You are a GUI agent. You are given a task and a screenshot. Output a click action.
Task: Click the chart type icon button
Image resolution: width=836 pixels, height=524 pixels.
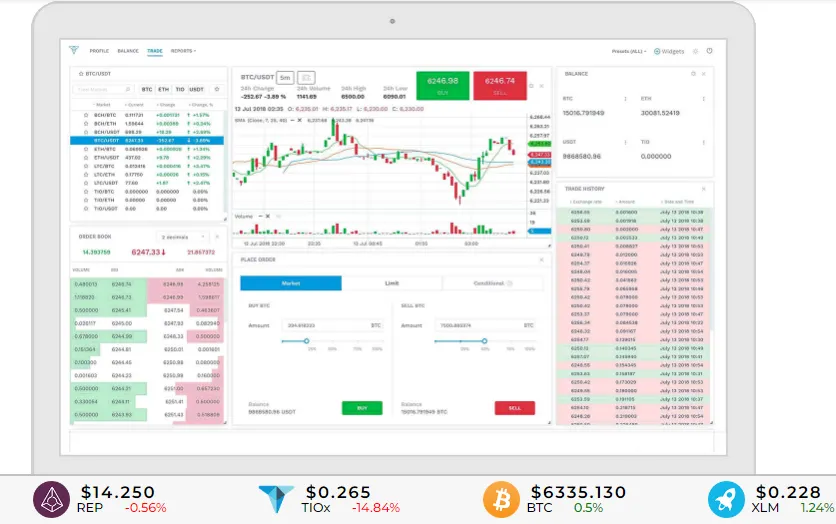[x=306, y=78]
